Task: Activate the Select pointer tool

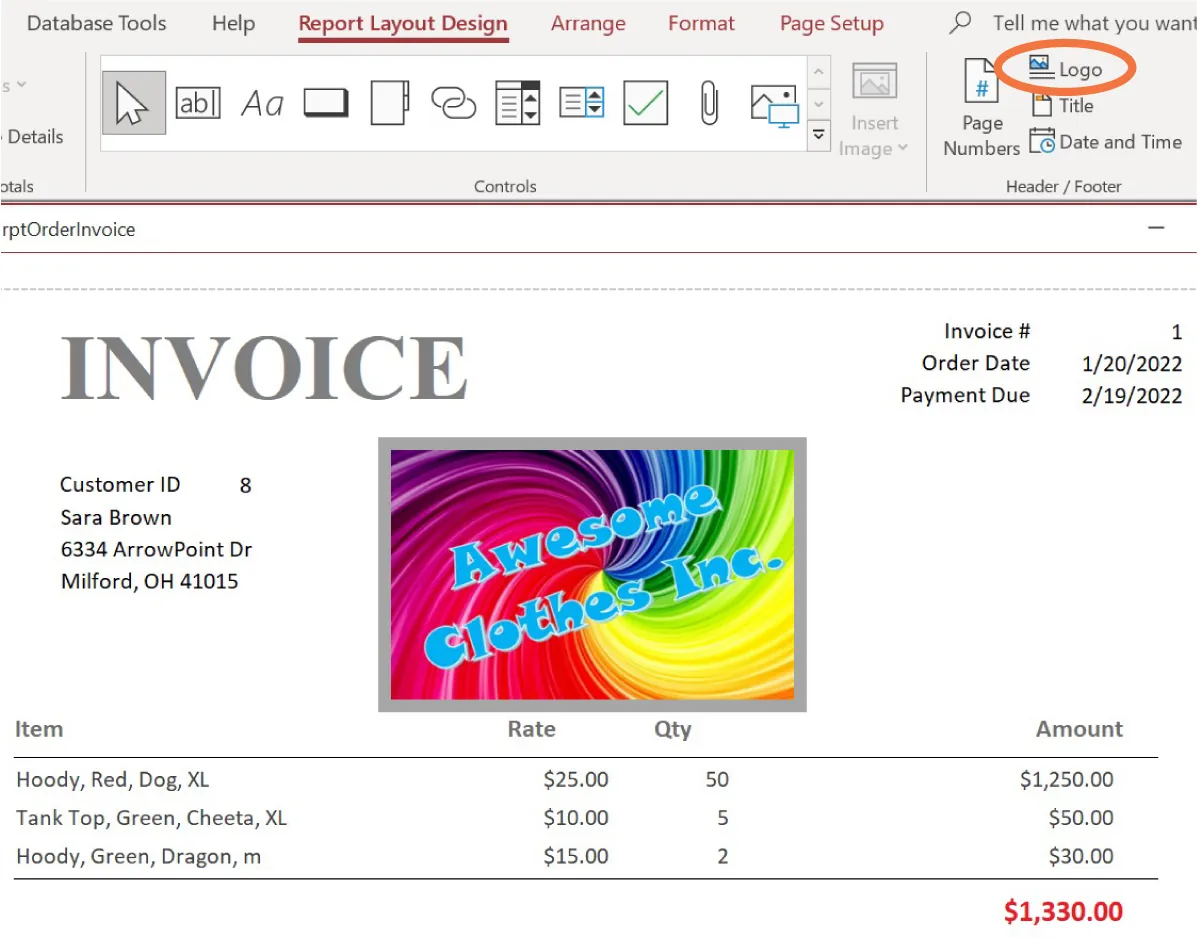Action: (133, 101)
